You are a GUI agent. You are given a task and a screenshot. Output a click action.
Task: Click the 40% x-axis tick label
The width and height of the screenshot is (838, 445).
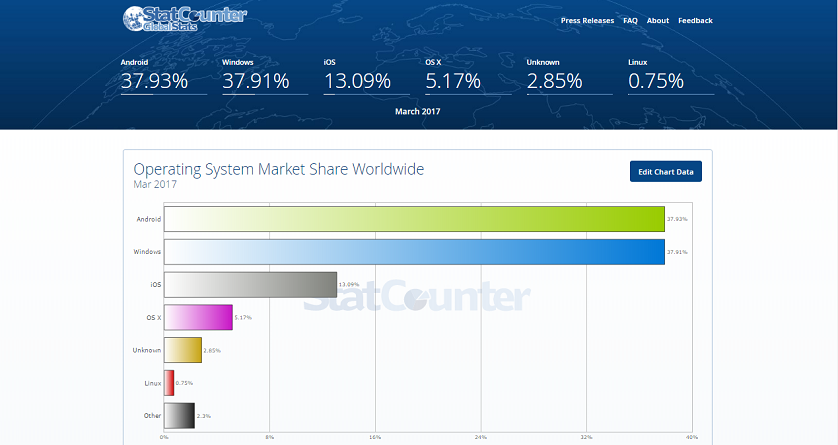pos(692,437)
